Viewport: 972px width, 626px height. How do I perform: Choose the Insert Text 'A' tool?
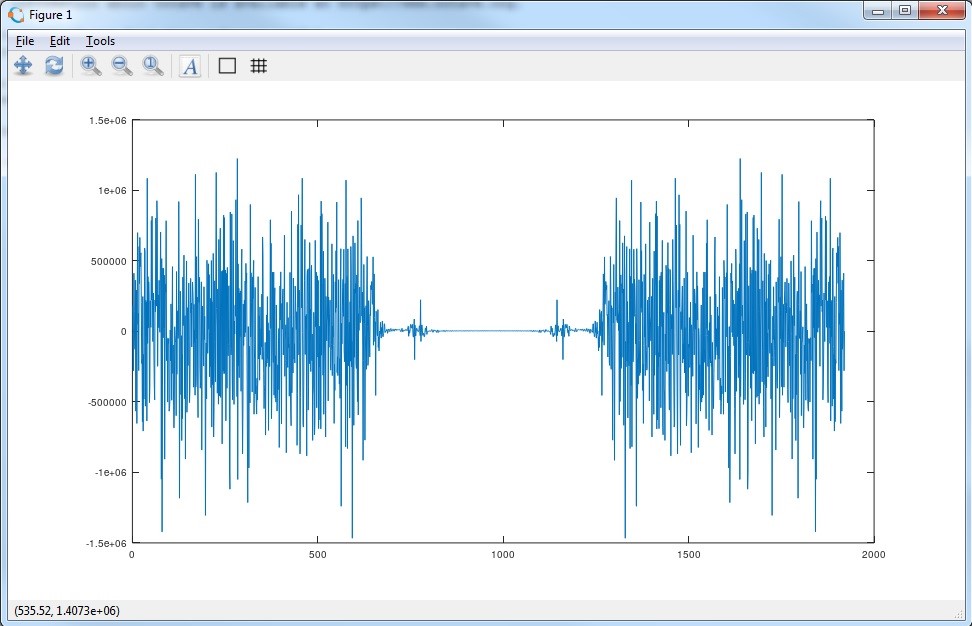(x=189, y=66)
